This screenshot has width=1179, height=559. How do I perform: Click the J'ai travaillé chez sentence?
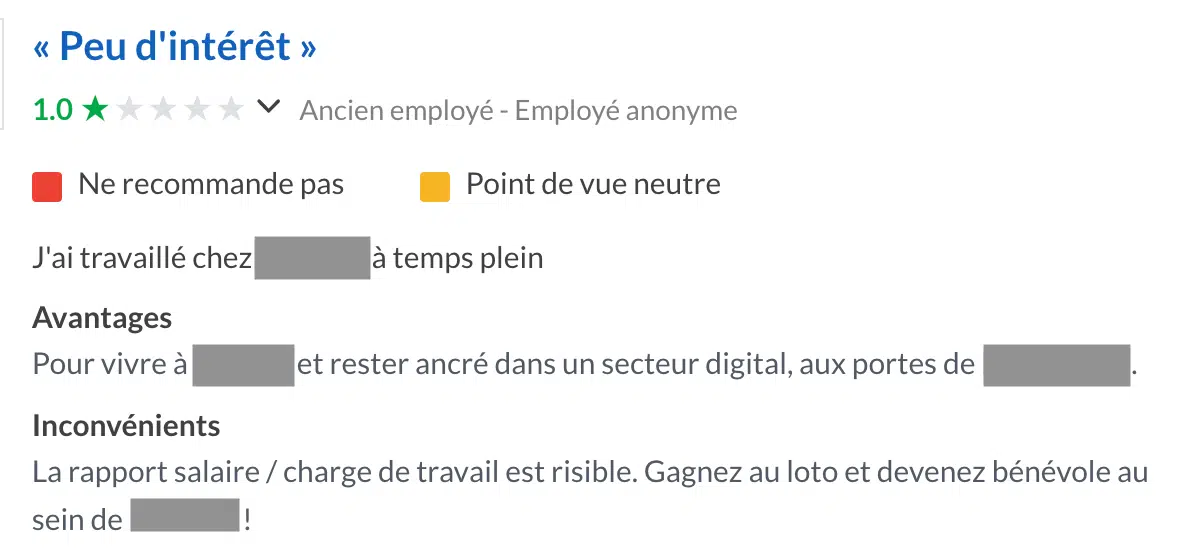pos(287,258)
